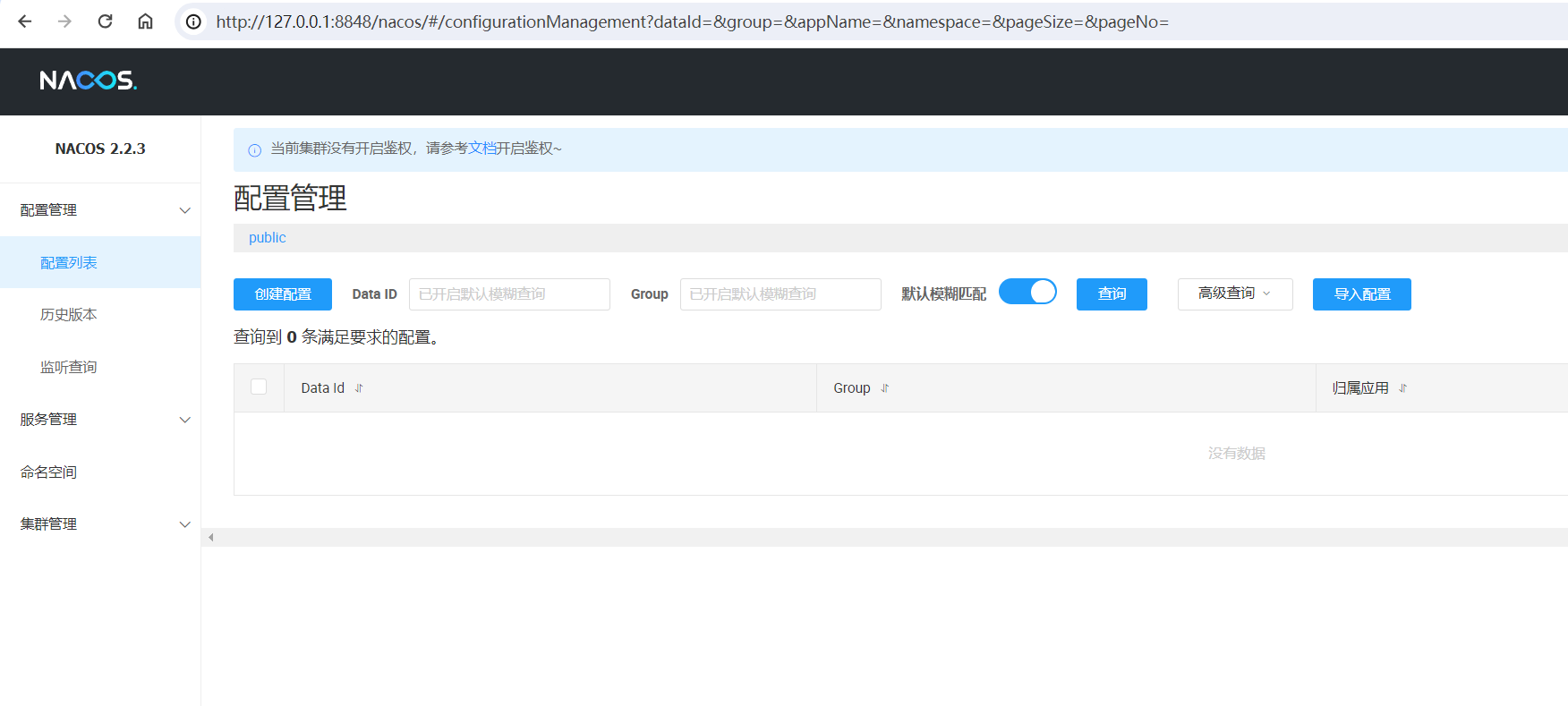Click the site info icon in address bar

pos(193,21)
